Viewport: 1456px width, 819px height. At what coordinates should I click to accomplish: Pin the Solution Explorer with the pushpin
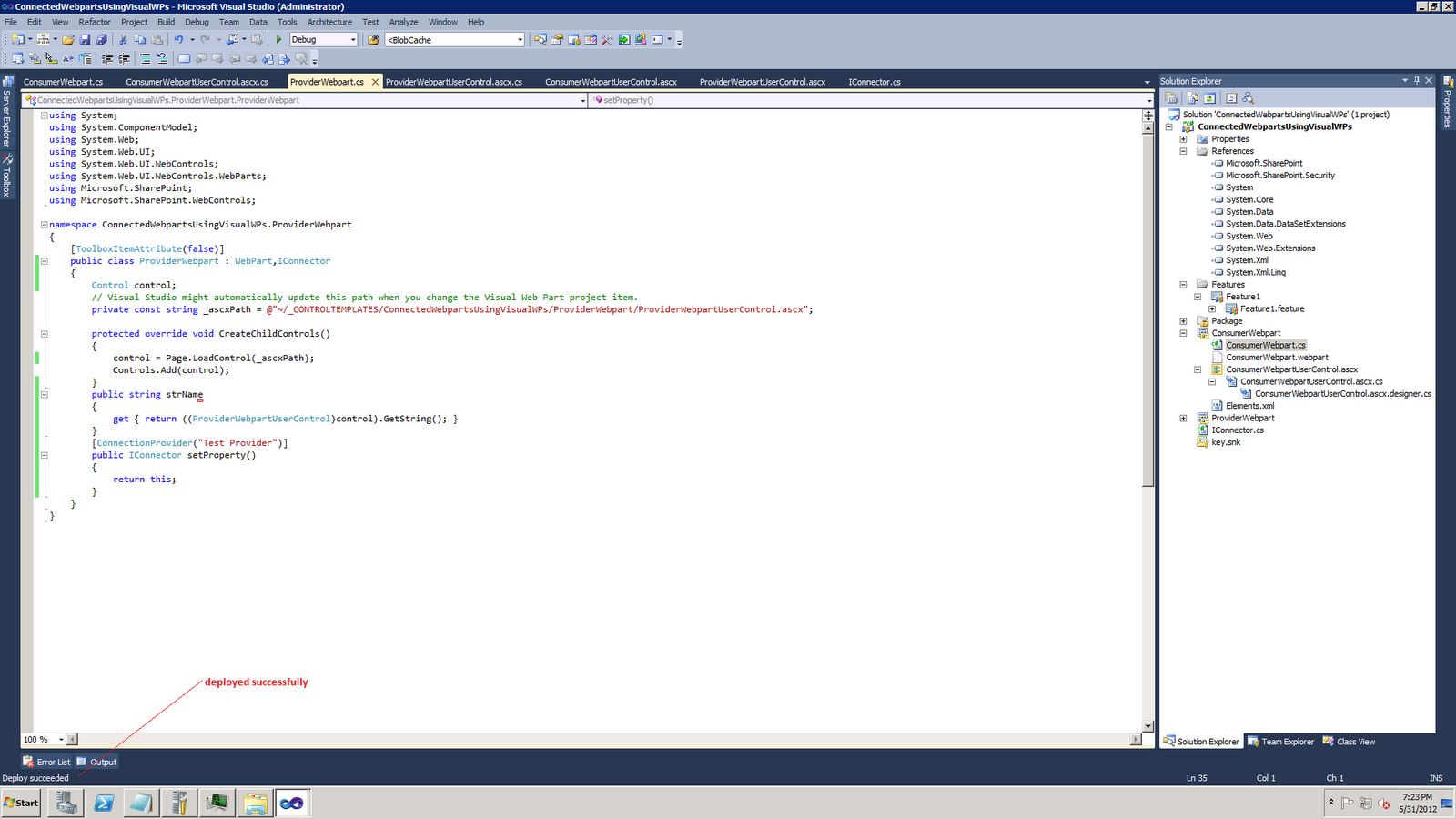[1417, 81]
